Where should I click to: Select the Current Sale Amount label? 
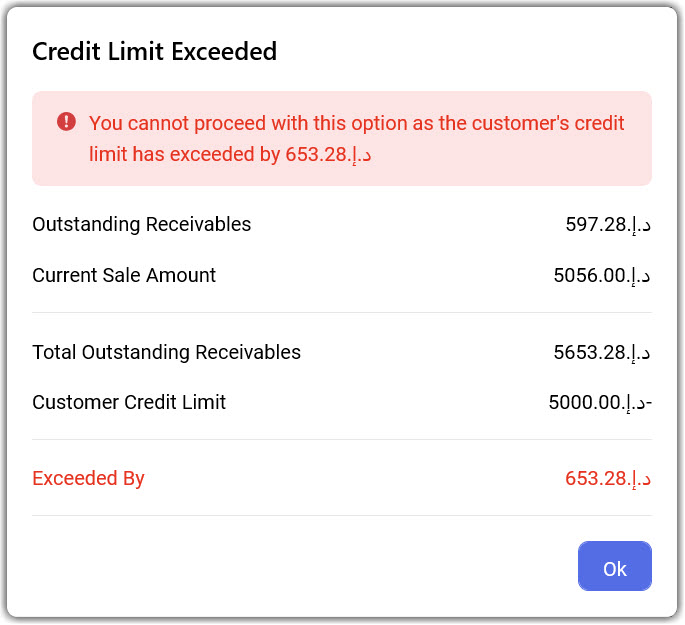pyautogui.click(x=124, y=275)
